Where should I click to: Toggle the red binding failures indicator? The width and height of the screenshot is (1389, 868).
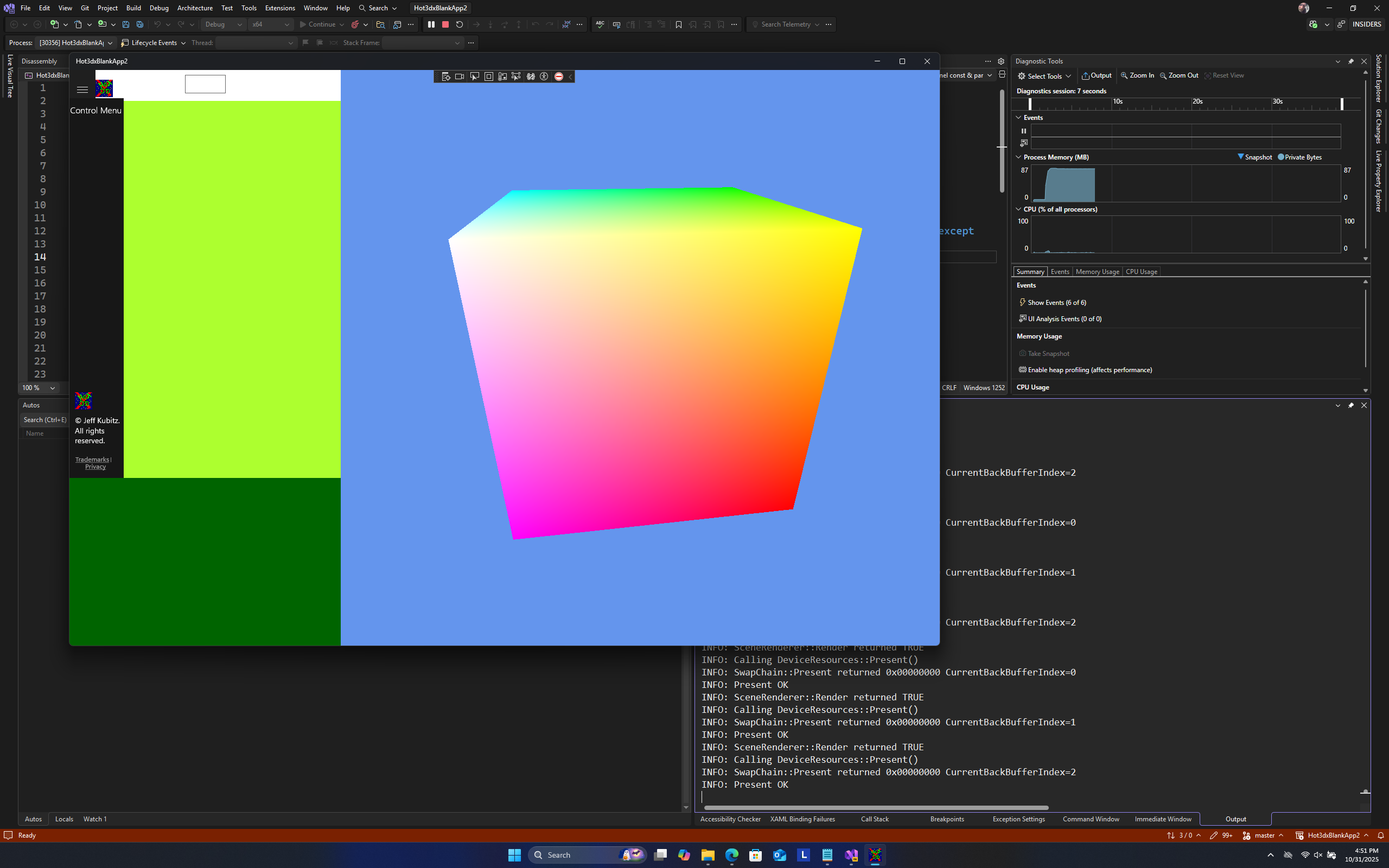pos(558,76)
